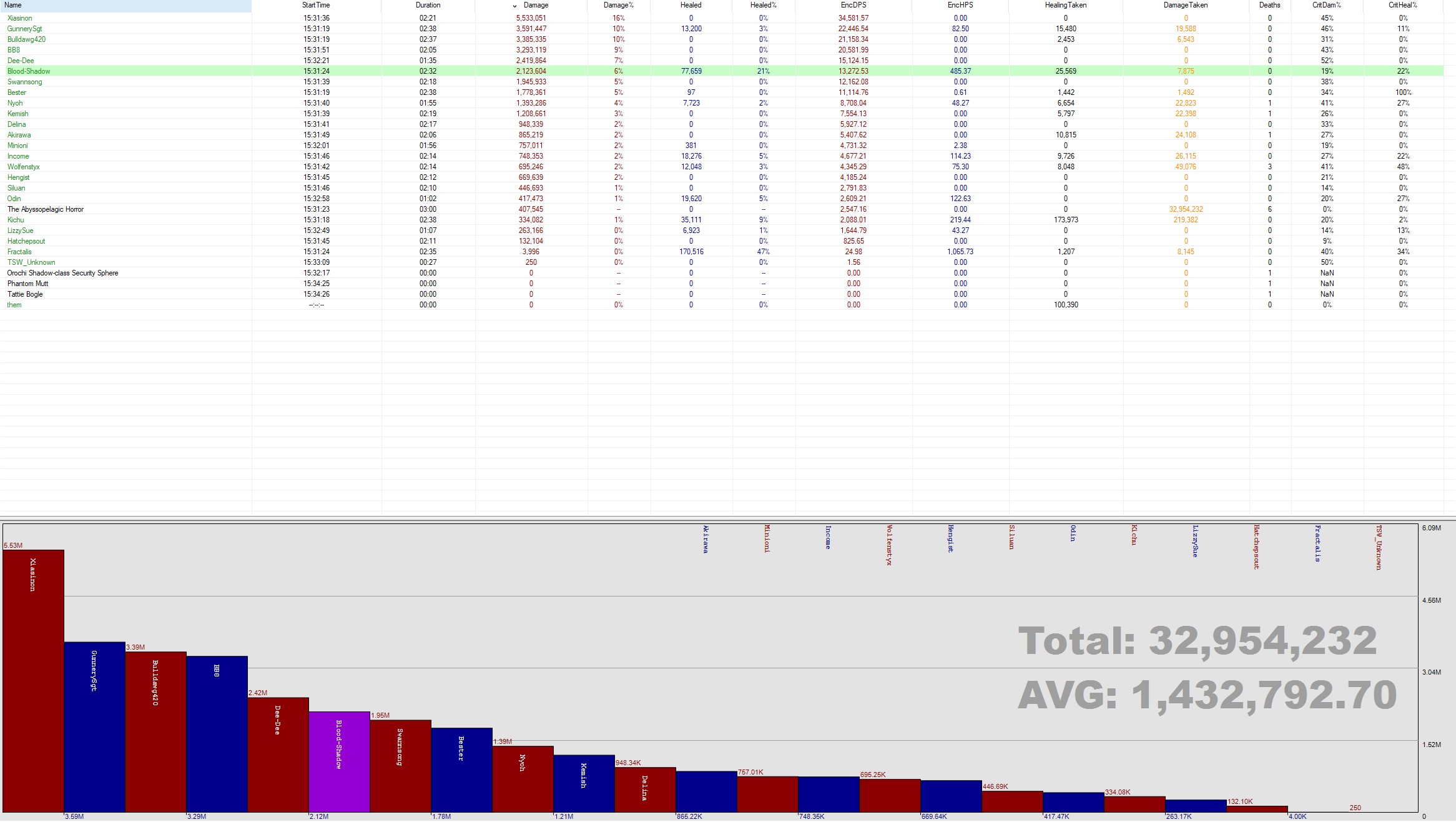This screenshot has width=1456, height=822.
Task: Click the blue Bester chart bar
Action: pyautogui.click(x=461, y=771)
